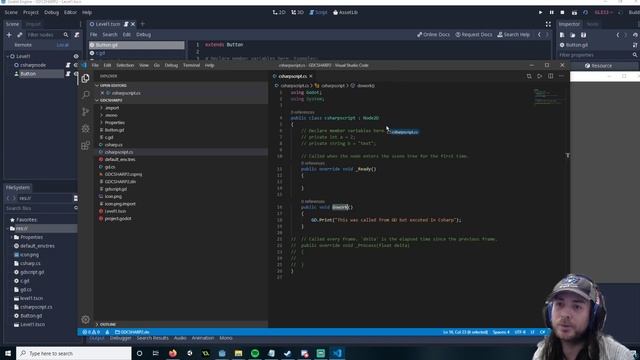Viewport: 640px width, 360px height.
Task: Expand the .import folder in VS Code
Action: pyautogui.click(x=102, y=108)
